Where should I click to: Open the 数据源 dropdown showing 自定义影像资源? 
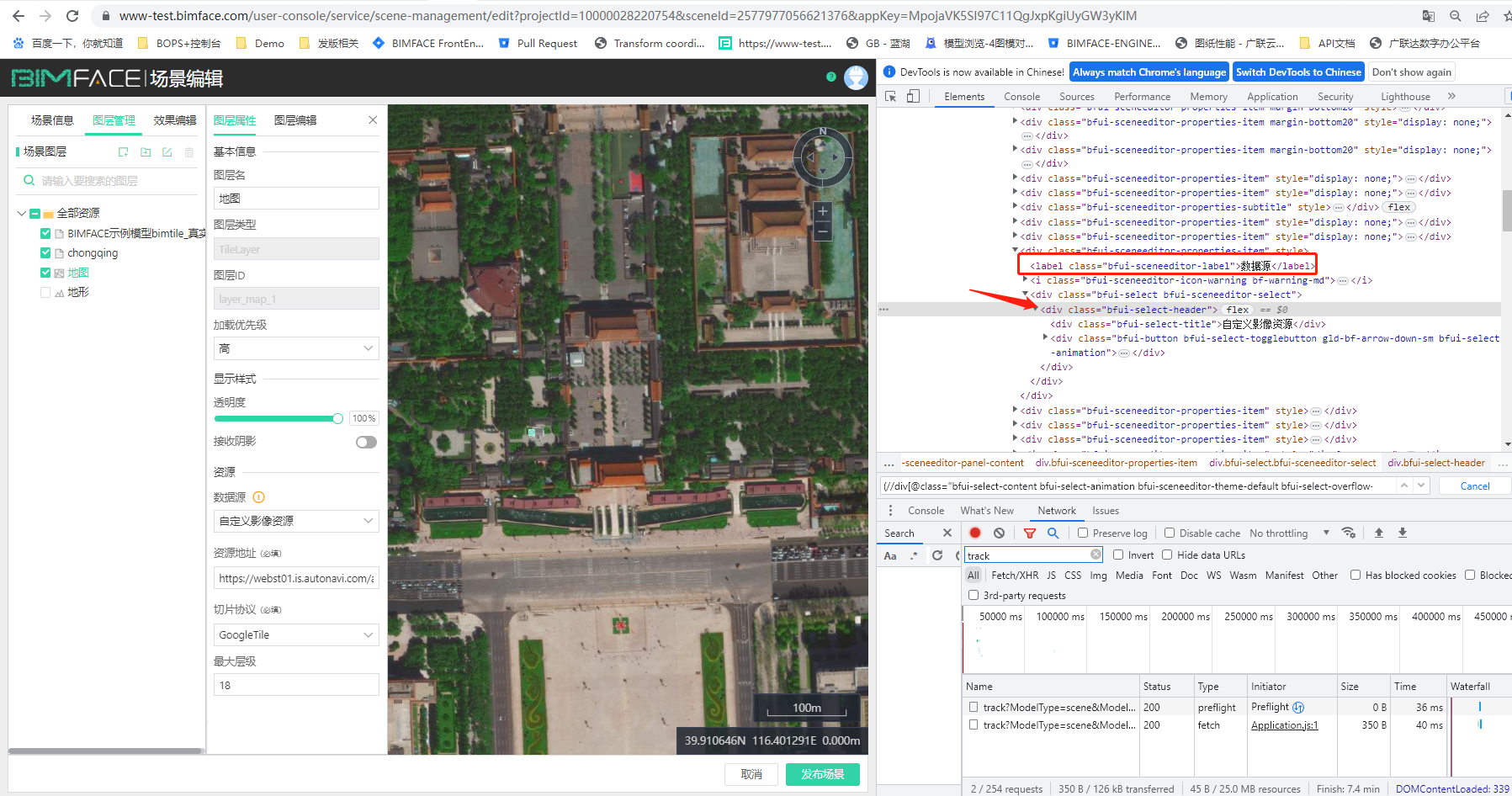click(x=296, y=521)
